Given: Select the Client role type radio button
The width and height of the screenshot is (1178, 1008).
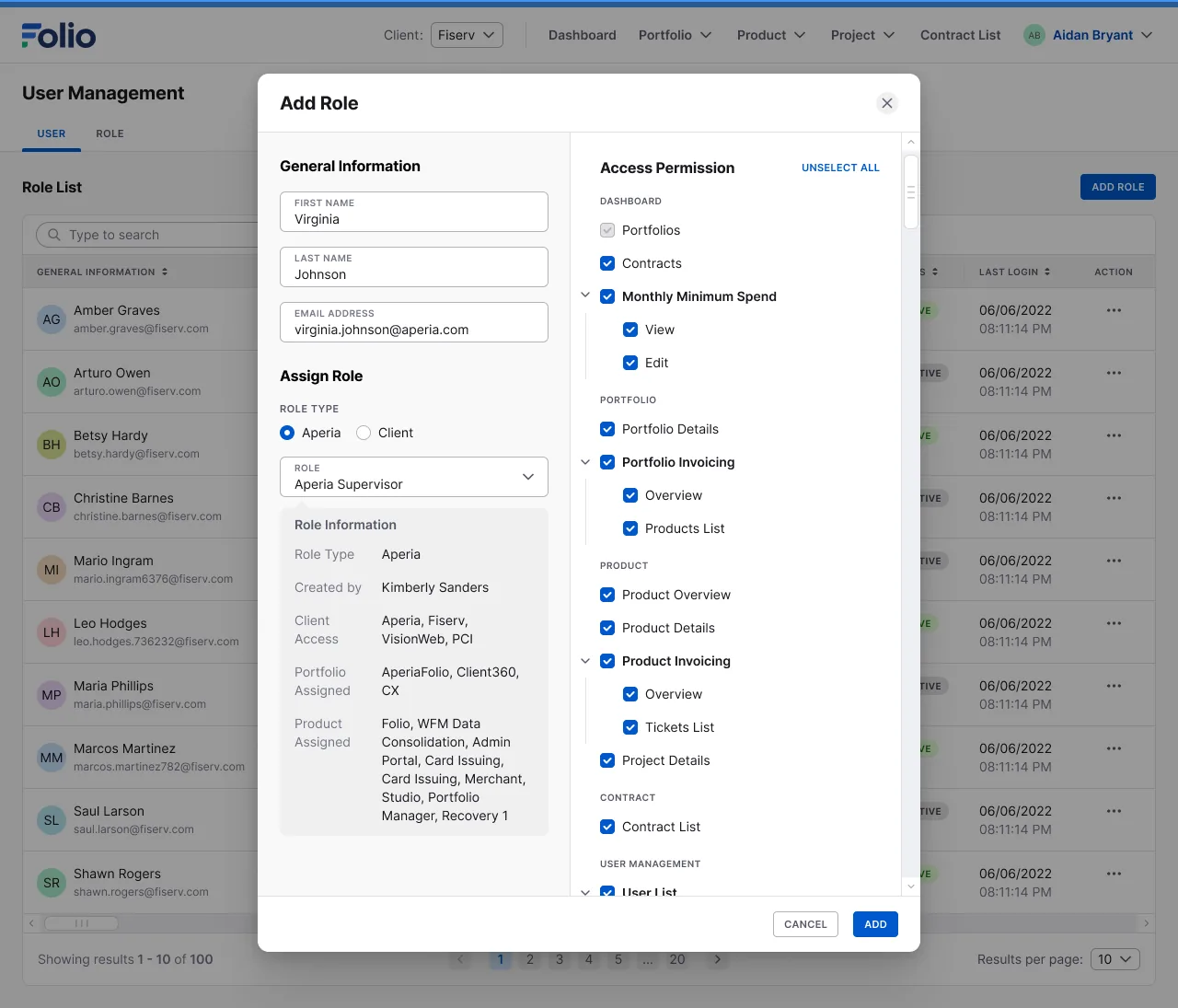Looking at the screenshot, I should tap(364, 433).
